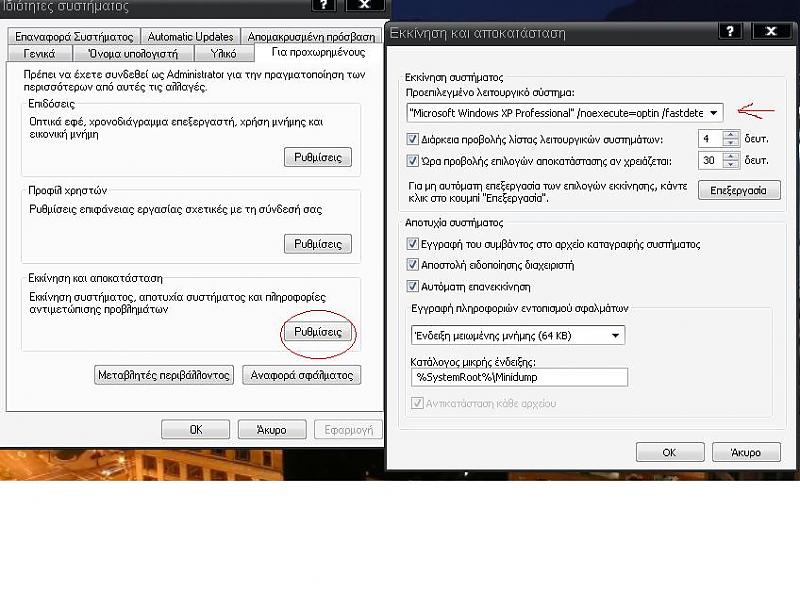Open the help button of Εκκίνηση και αποκατάσταση dialog
Screen dimensions: 800x592
[730, 31]
